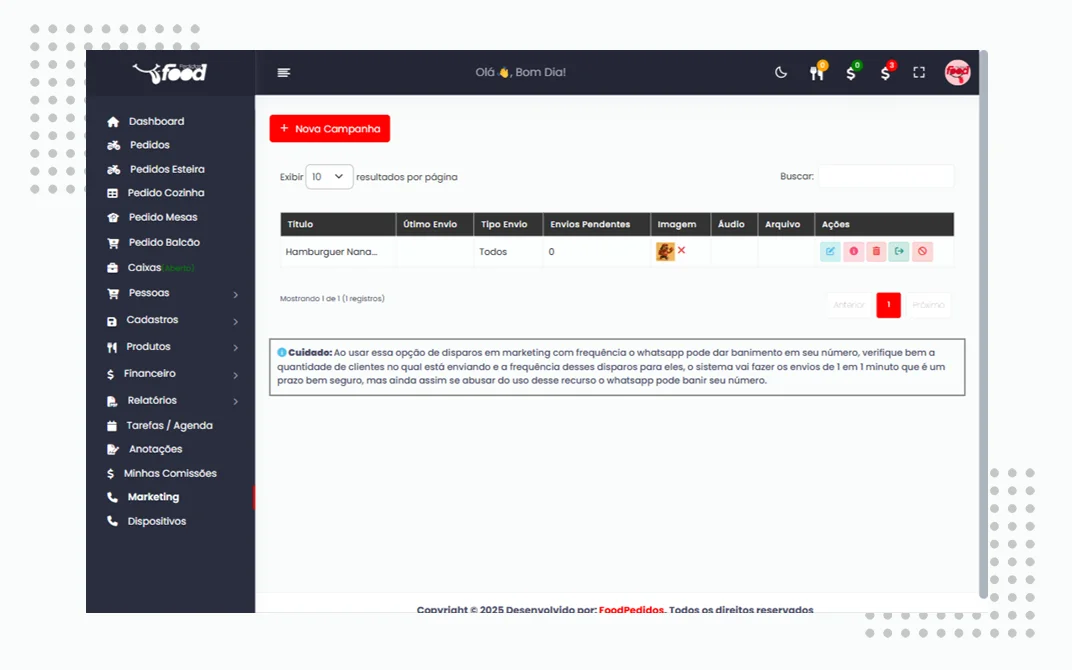The image size is (1072, 670).
Task: Sort table by Título column header
Action: (338, 224)
